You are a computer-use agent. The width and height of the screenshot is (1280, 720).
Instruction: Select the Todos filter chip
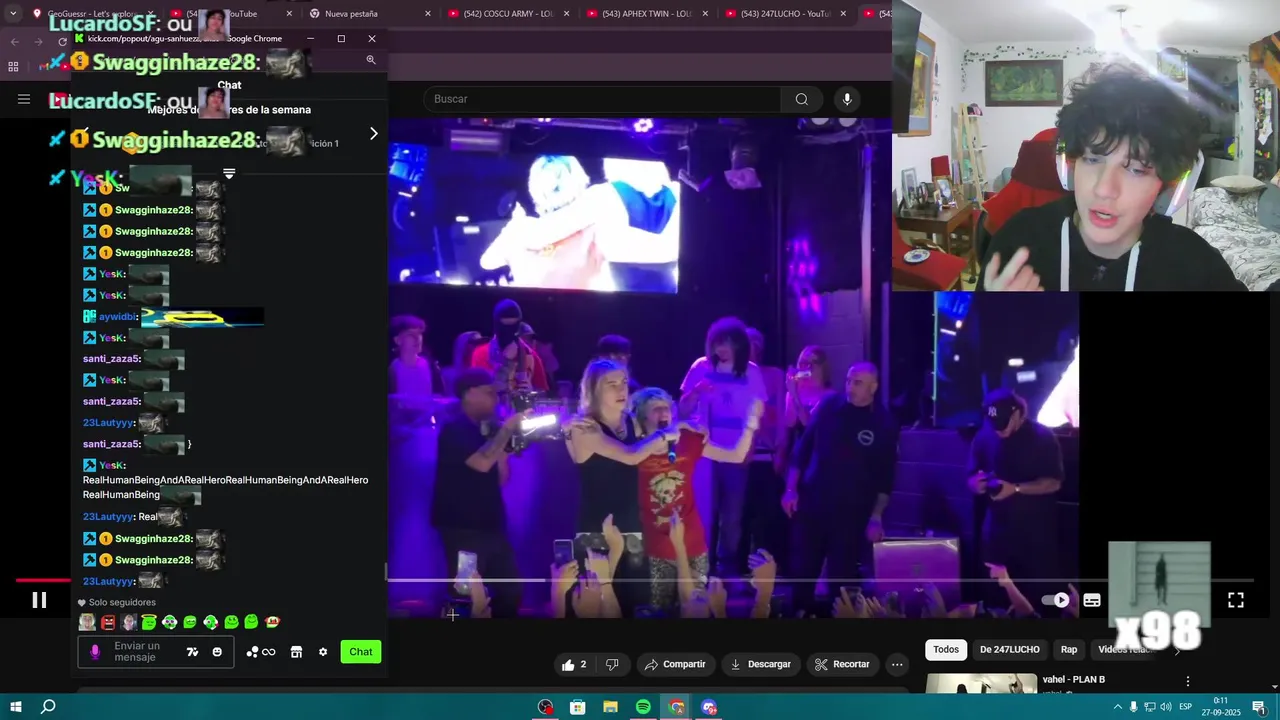point(946,650)
